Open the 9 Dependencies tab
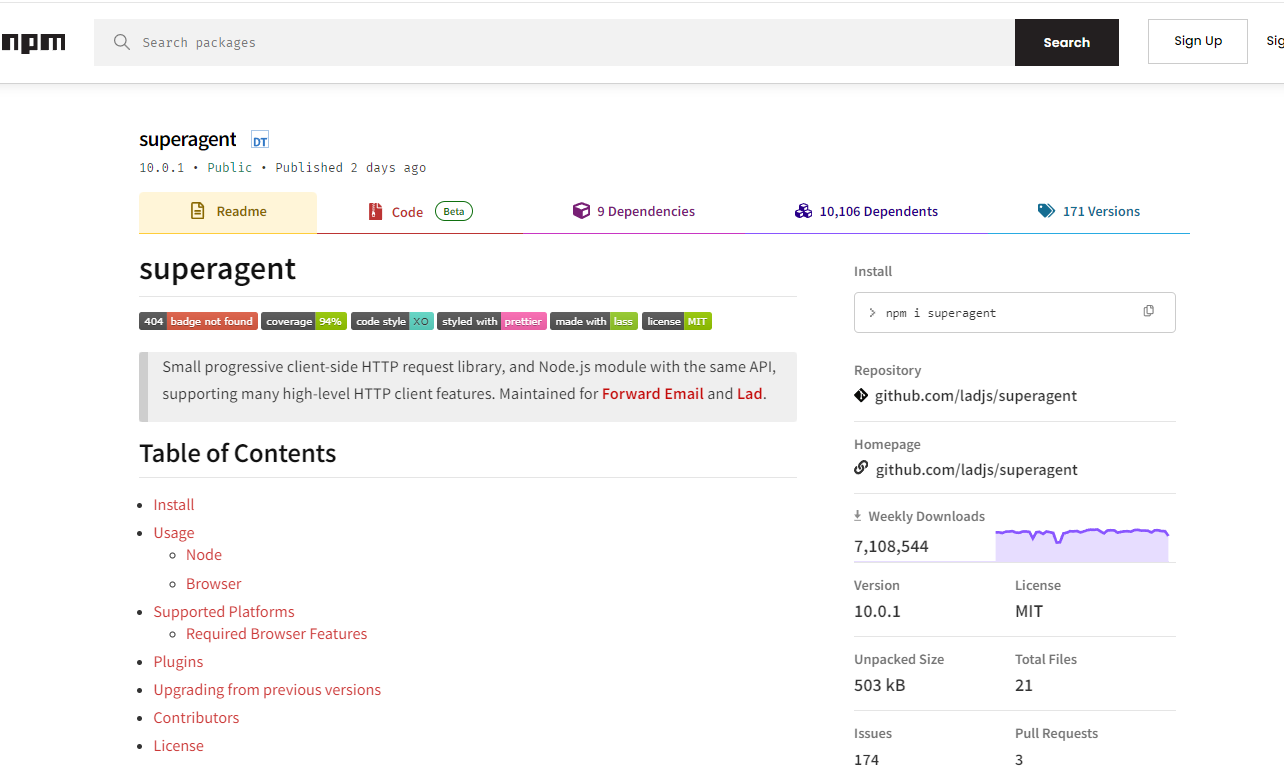Screen dimensions: 1284x773 634,212
